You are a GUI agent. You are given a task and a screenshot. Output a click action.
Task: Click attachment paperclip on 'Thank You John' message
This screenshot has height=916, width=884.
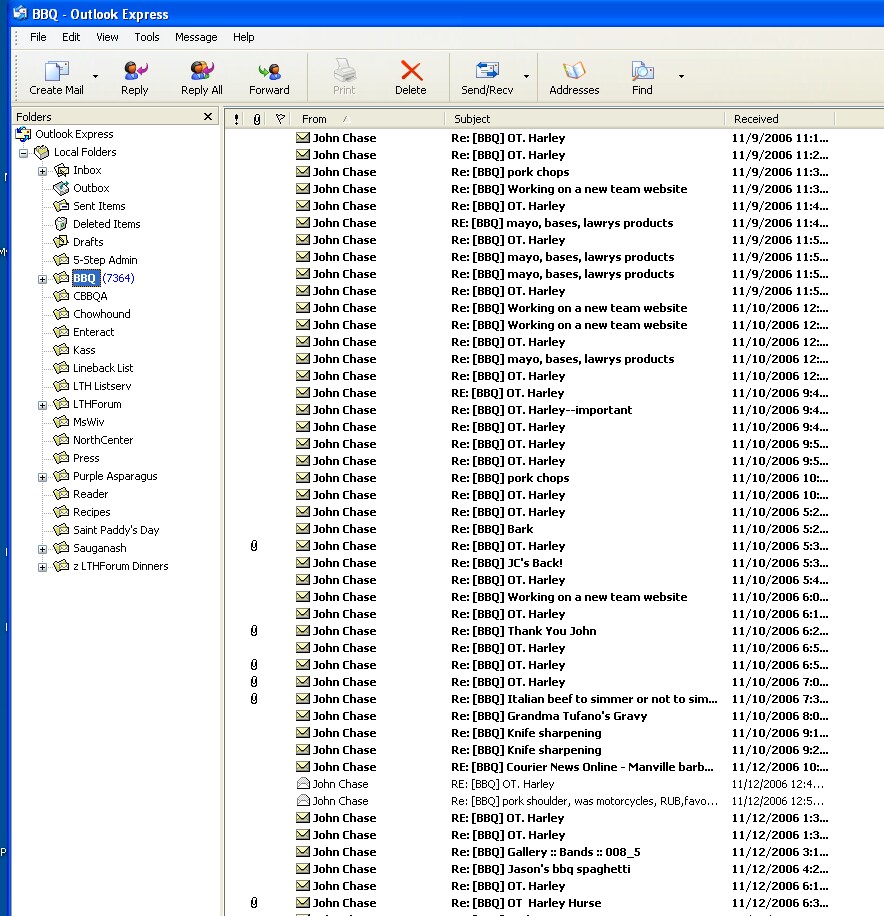pyautogui.click(x=254, y=631)
